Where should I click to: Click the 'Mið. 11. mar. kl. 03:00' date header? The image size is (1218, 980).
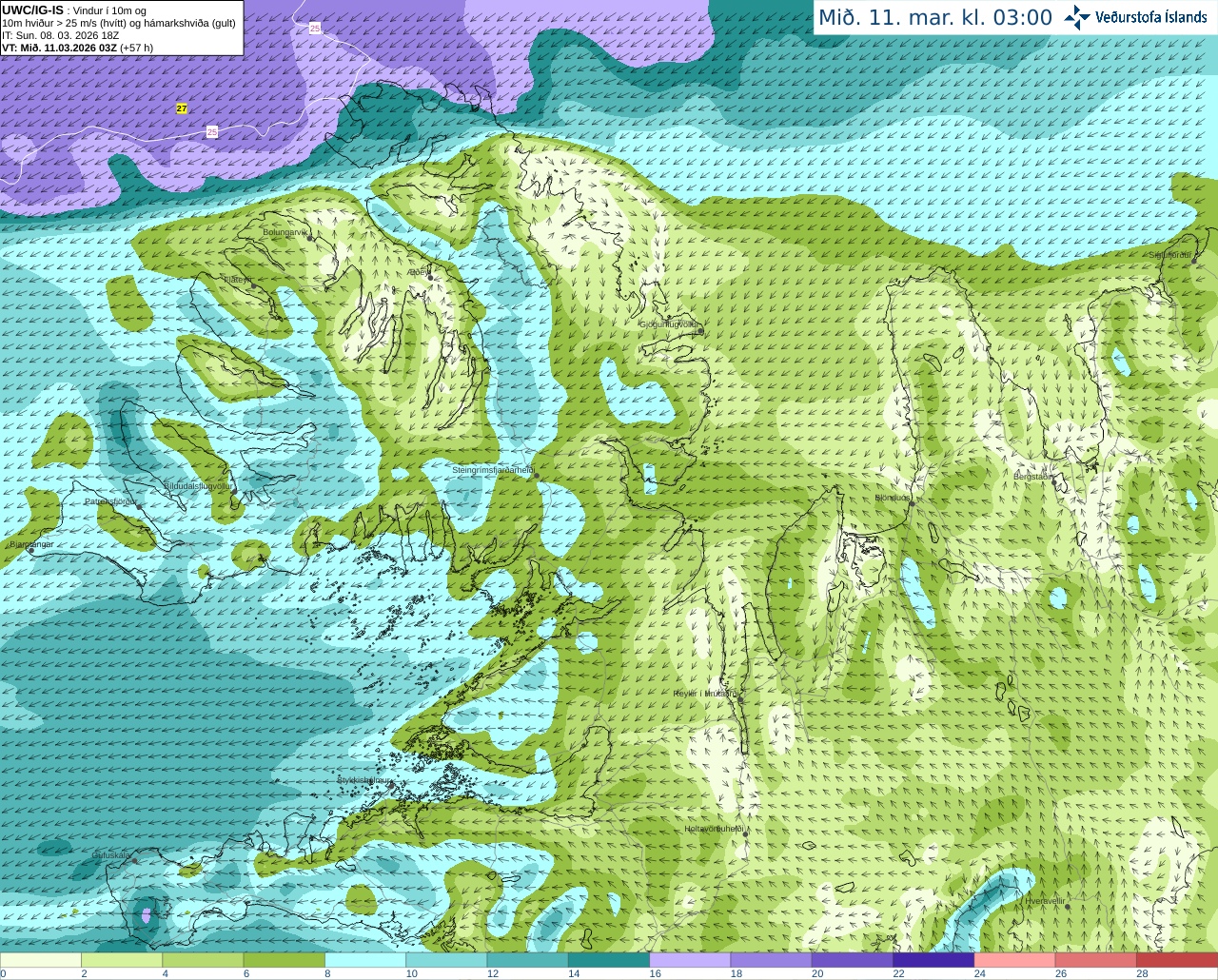point(935,17)
